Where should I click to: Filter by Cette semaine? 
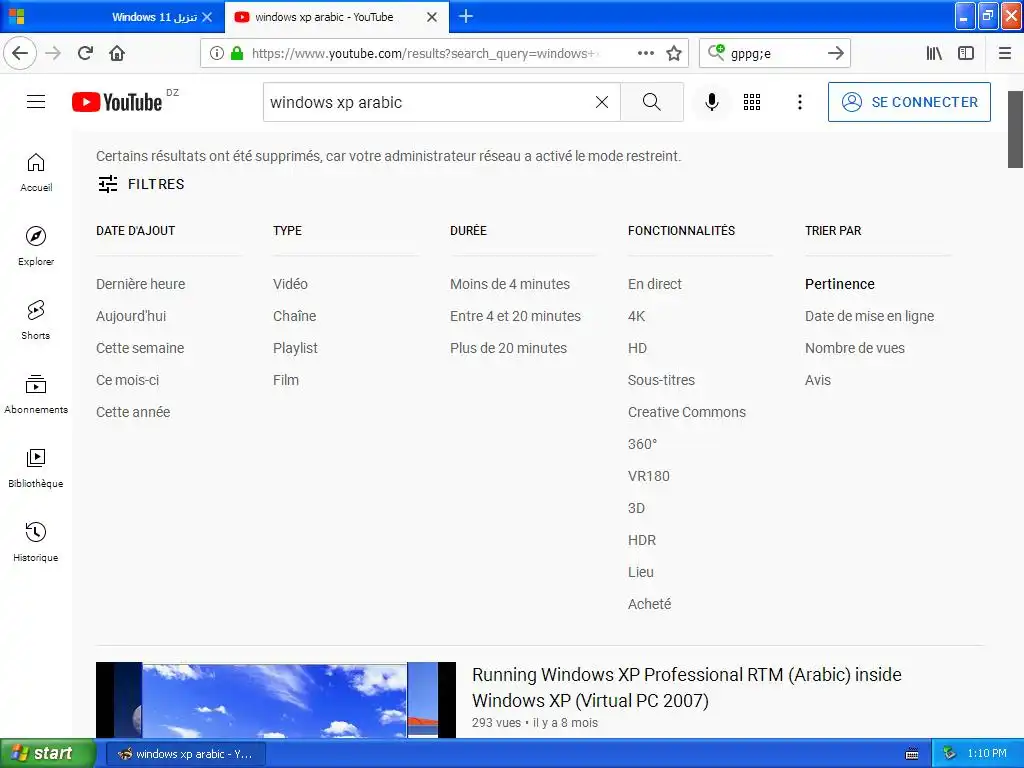140,348
